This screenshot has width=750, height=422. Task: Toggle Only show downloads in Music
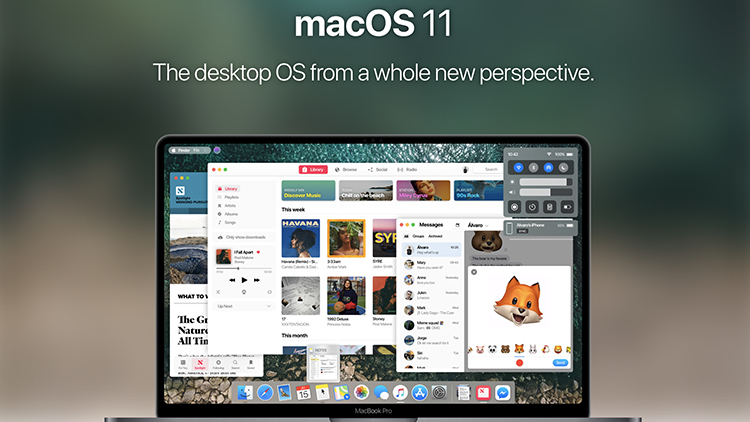[243, 237]
